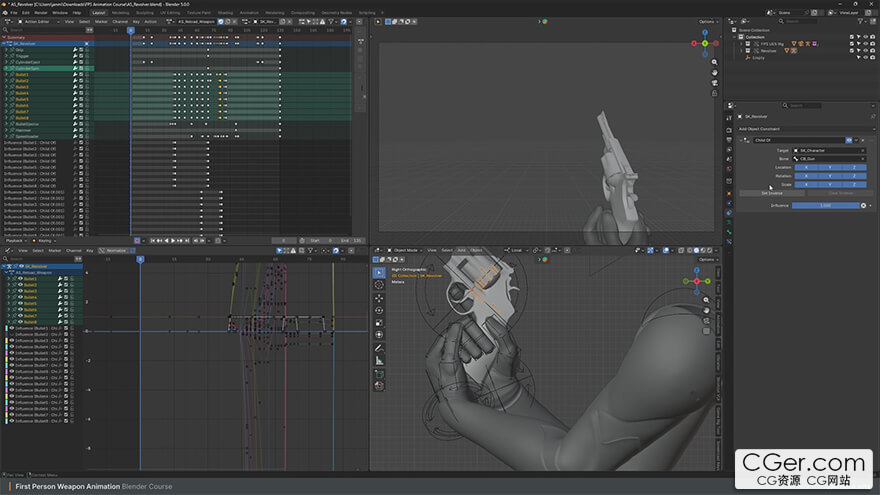Jump to first frame in playback controls
Image resolution: width=880 pixels, height=495 pixels.
coord(153,241)
